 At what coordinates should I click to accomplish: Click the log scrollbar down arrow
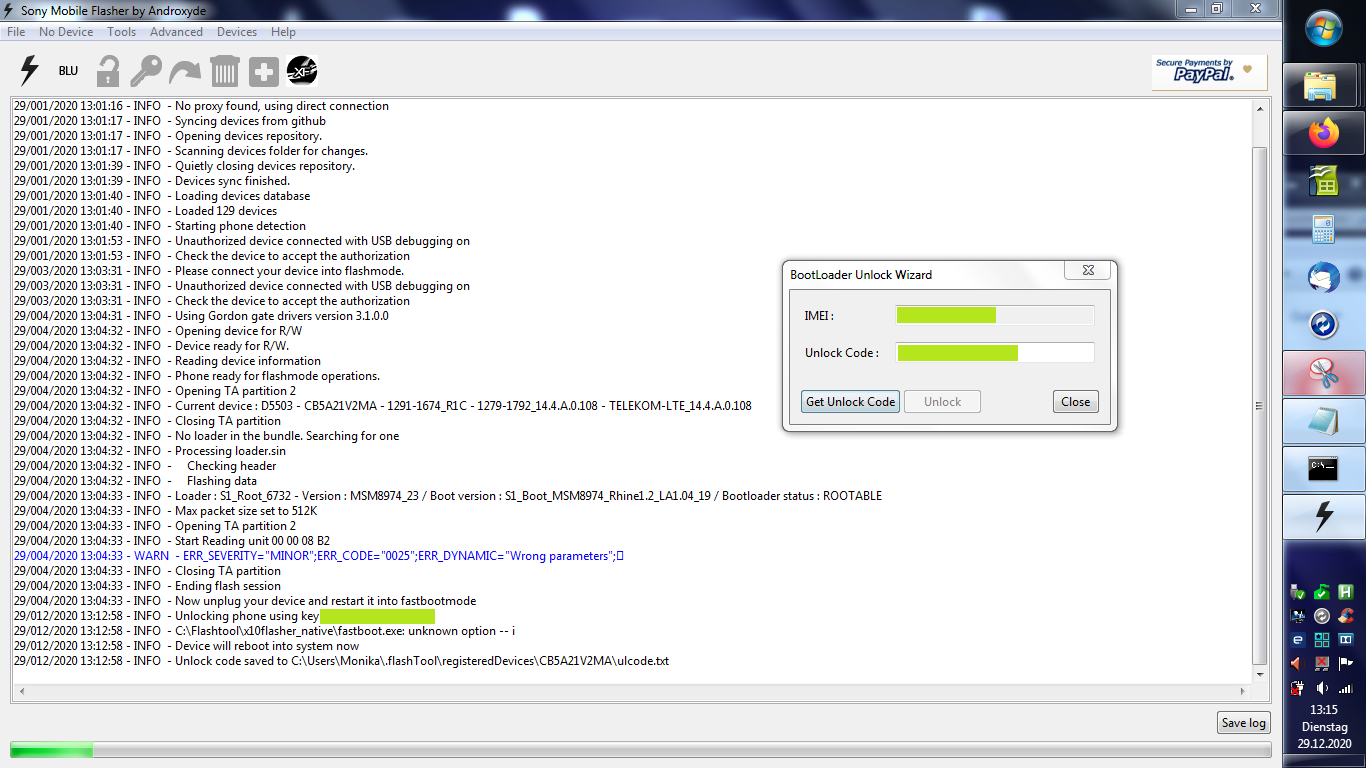pyautogui.click(x=1260, y=676)
